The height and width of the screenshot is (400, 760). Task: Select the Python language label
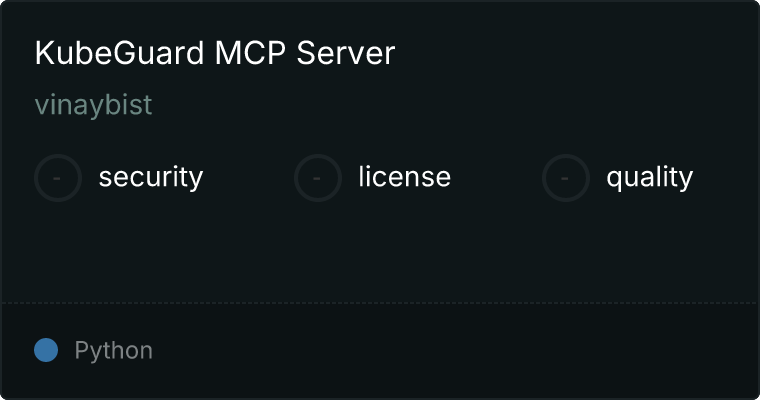click(113, 351)
